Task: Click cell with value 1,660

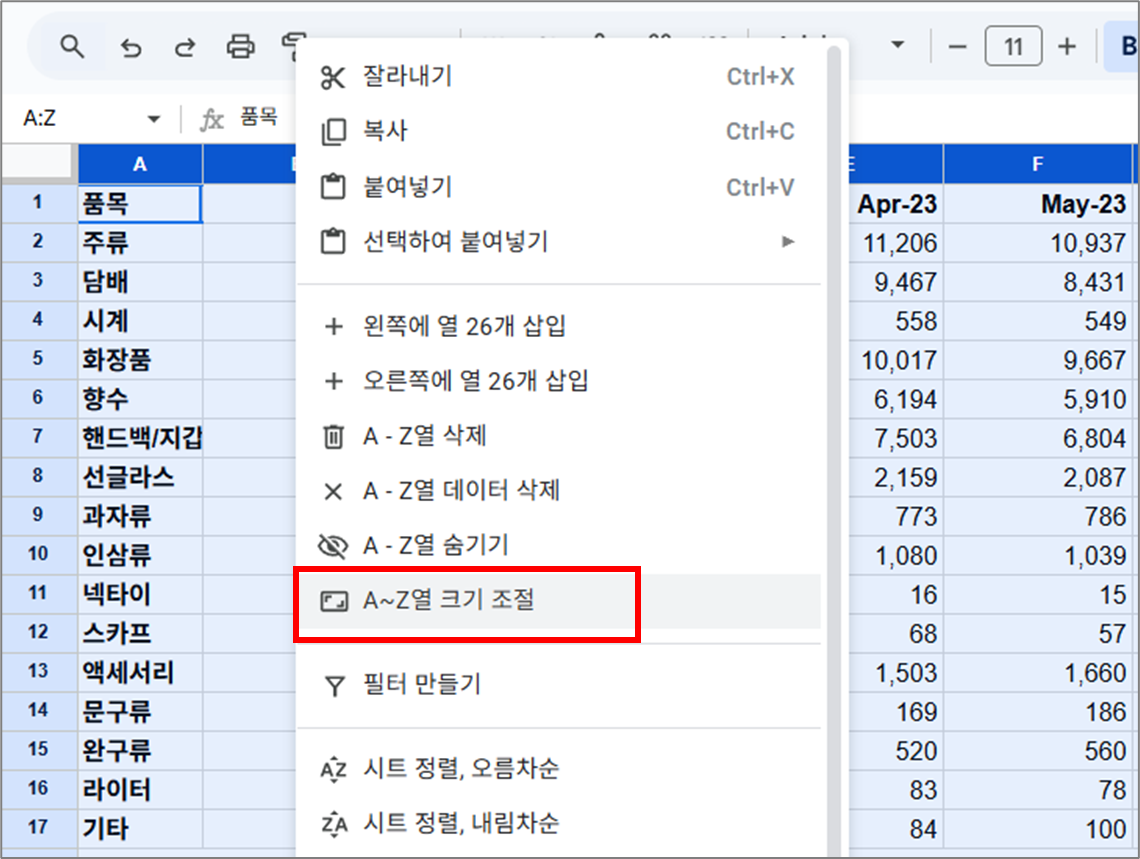Action: (x=1037, y=672)
